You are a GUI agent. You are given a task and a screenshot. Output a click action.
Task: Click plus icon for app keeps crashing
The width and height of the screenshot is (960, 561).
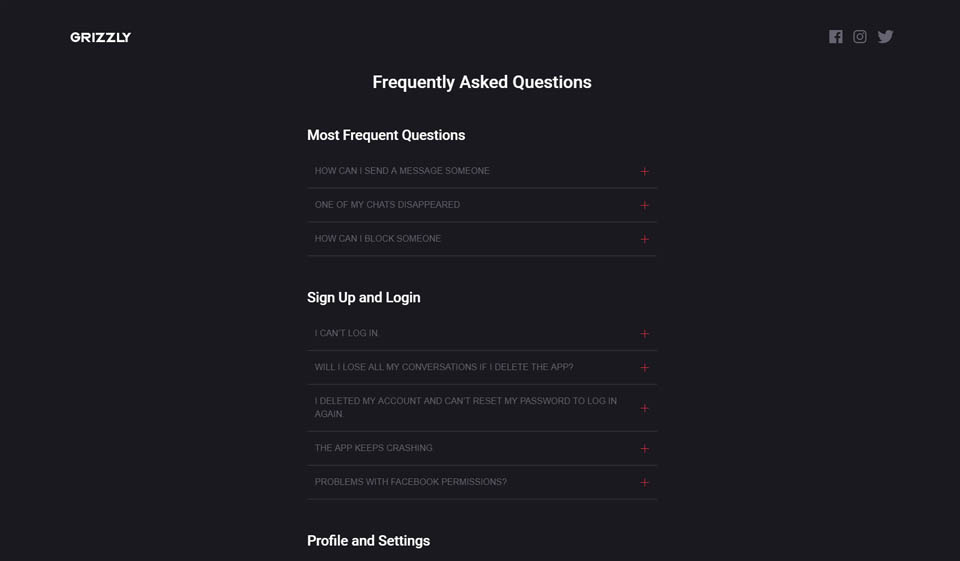point(644,449)
